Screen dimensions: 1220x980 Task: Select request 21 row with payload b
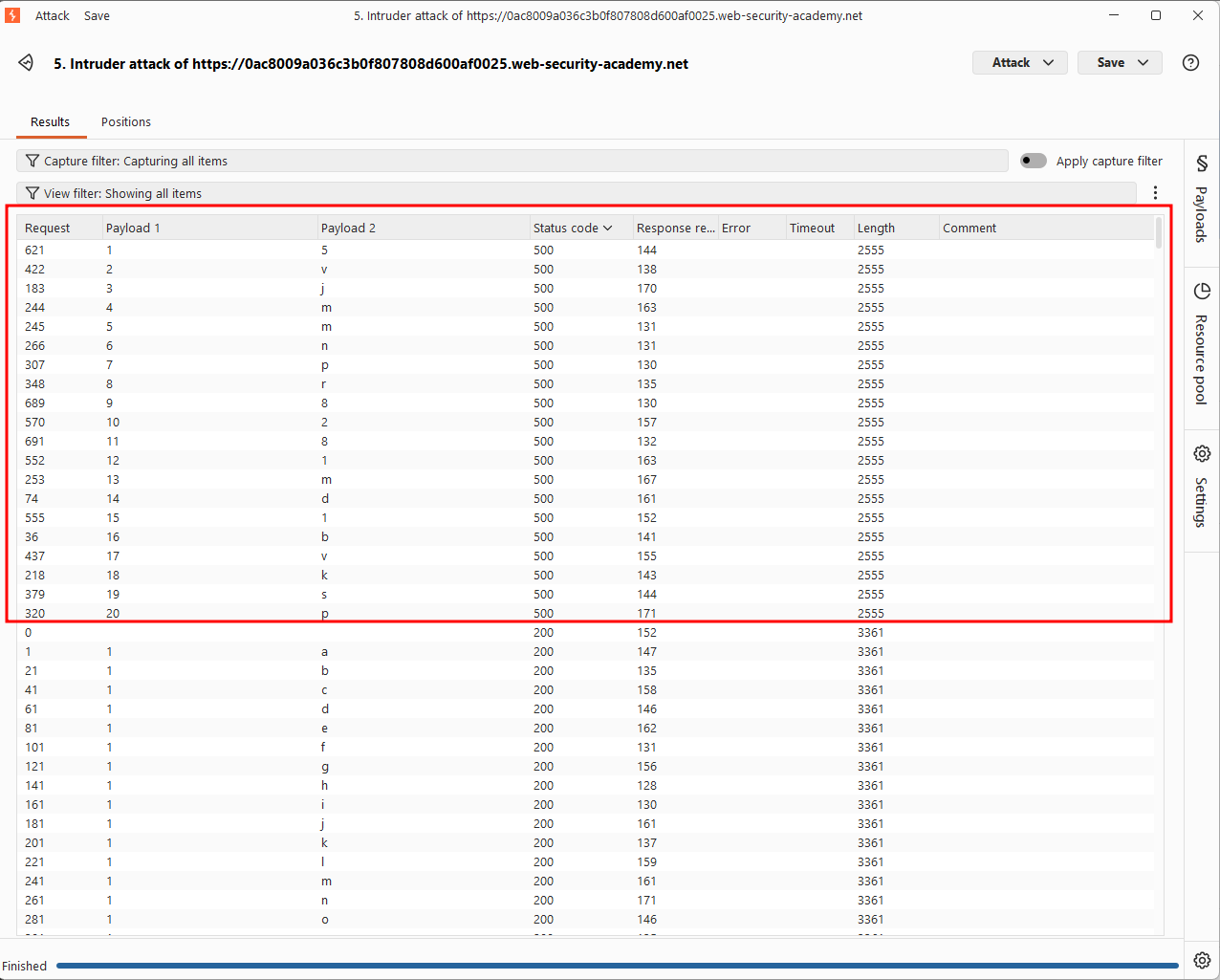coord(585,670)
